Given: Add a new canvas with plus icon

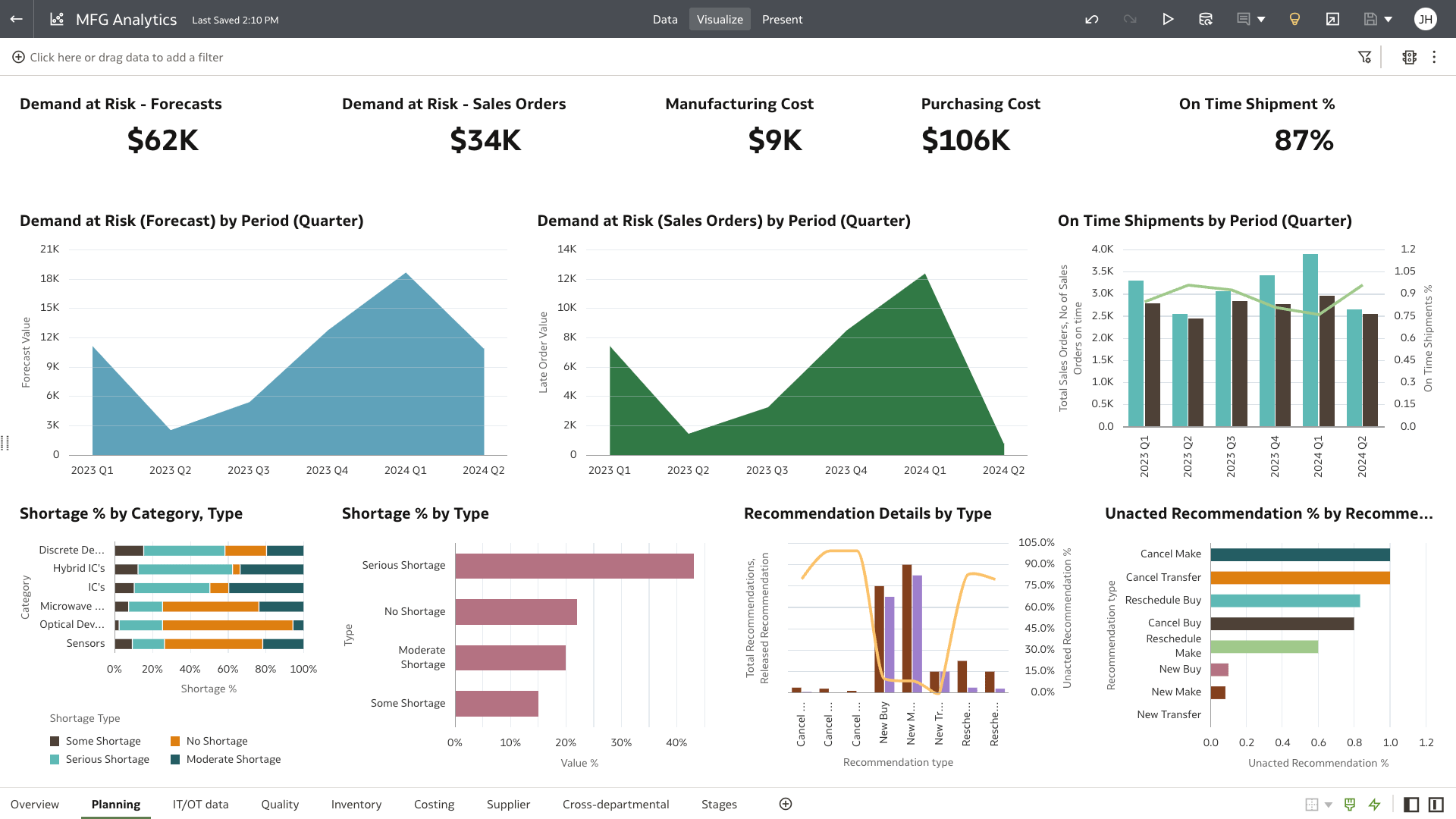Looking at the screenshot, I should point(786,804).
